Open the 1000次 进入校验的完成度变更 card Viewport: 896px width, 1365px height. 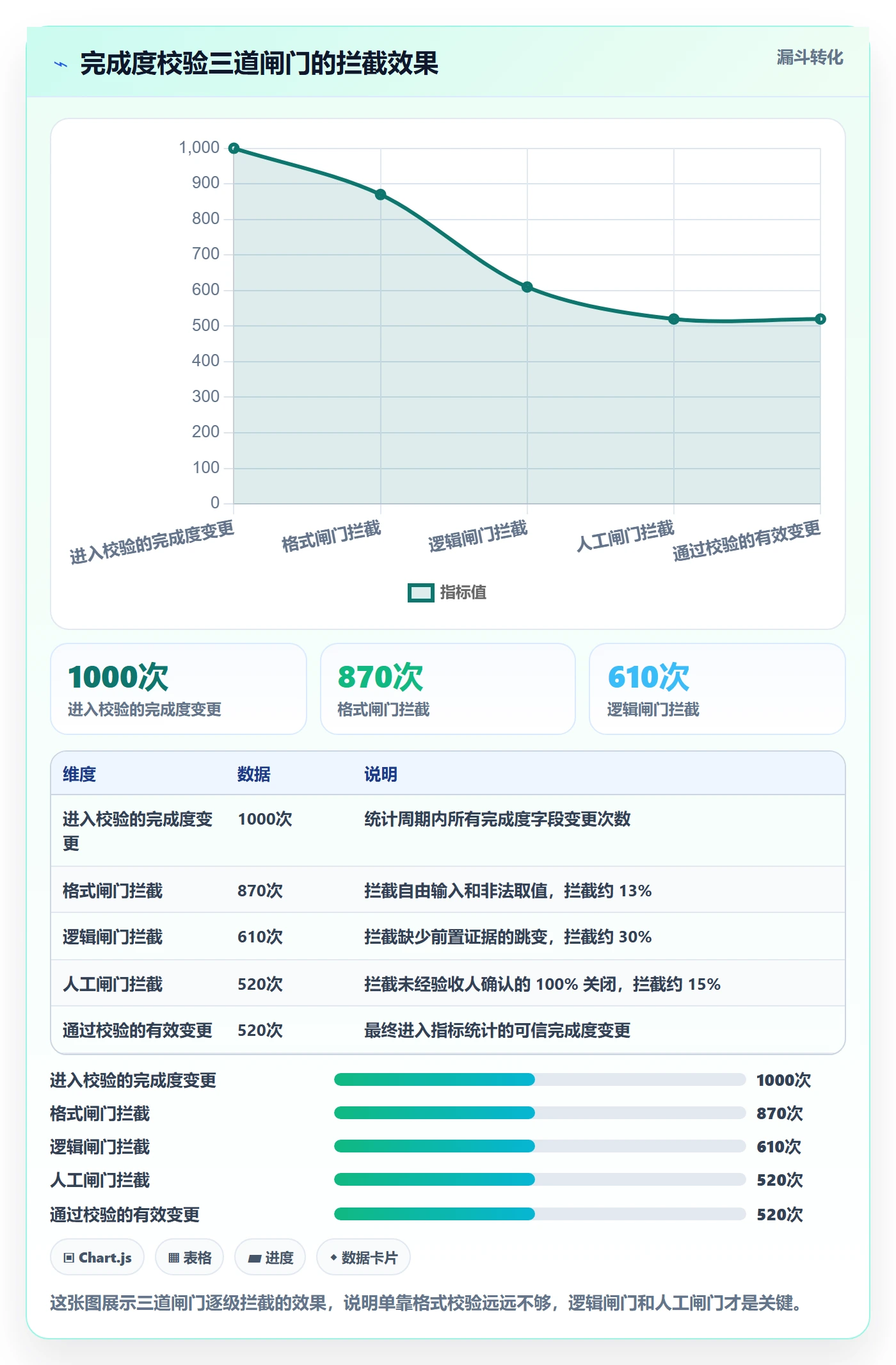tap(179, 689)
